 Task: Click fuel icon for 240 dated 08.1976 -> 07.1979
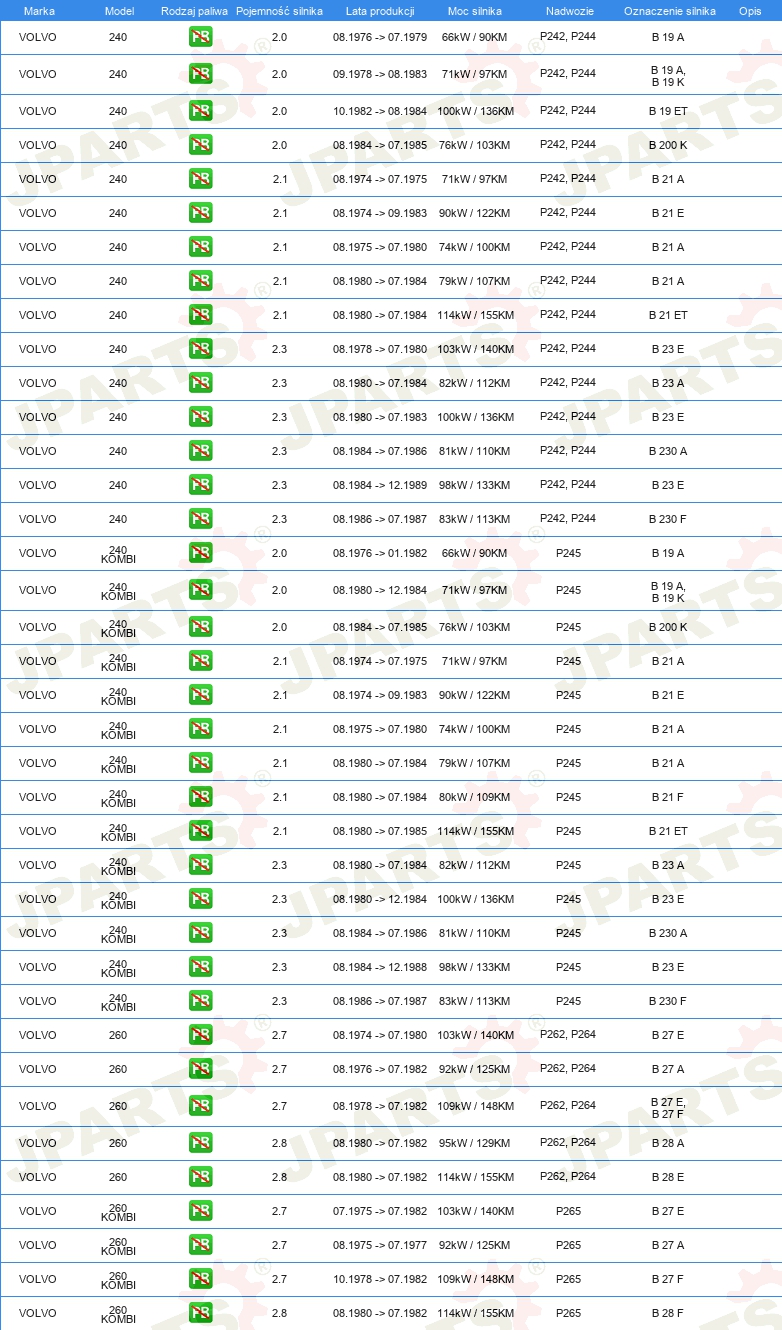click(201, 37)
